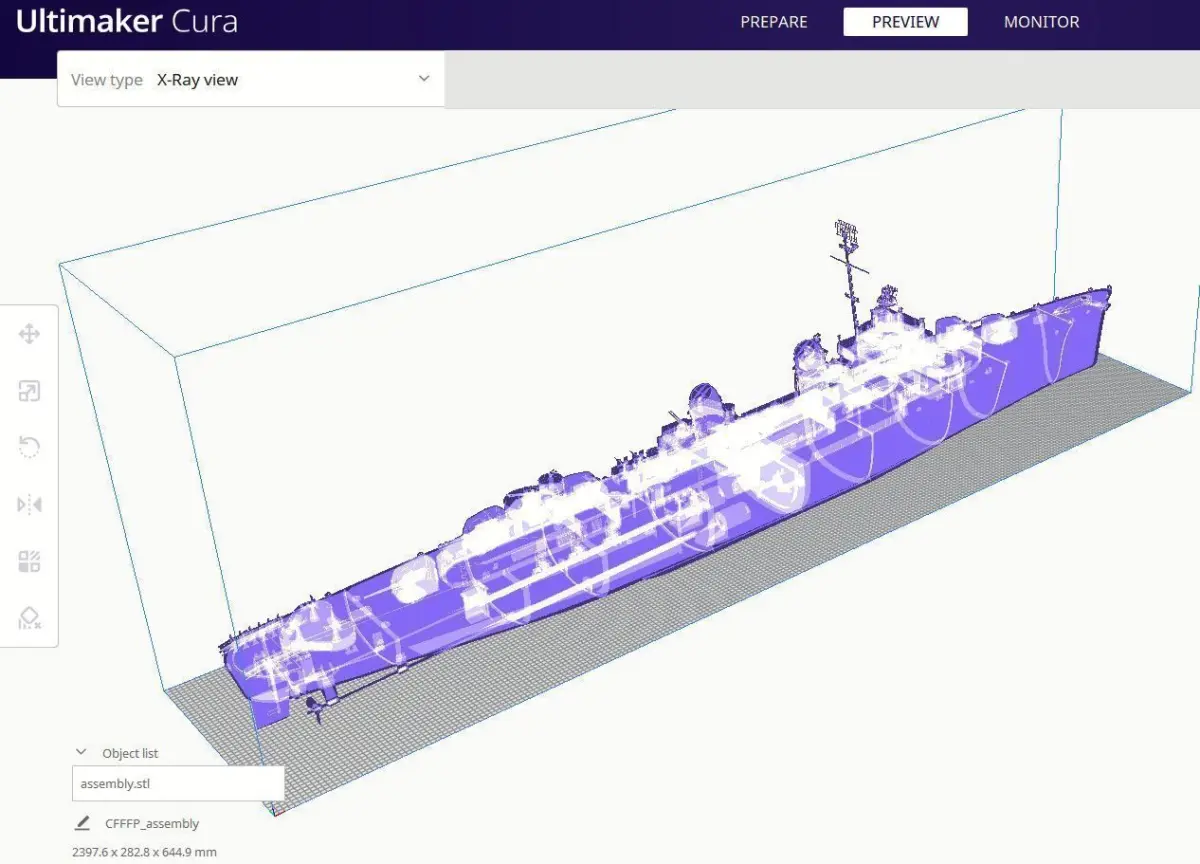The width and height of the screenshot is (1200, 864).
Task: Click the pencil icon to rename CFFFP_assembly
Action: click(x=82, y=824)
